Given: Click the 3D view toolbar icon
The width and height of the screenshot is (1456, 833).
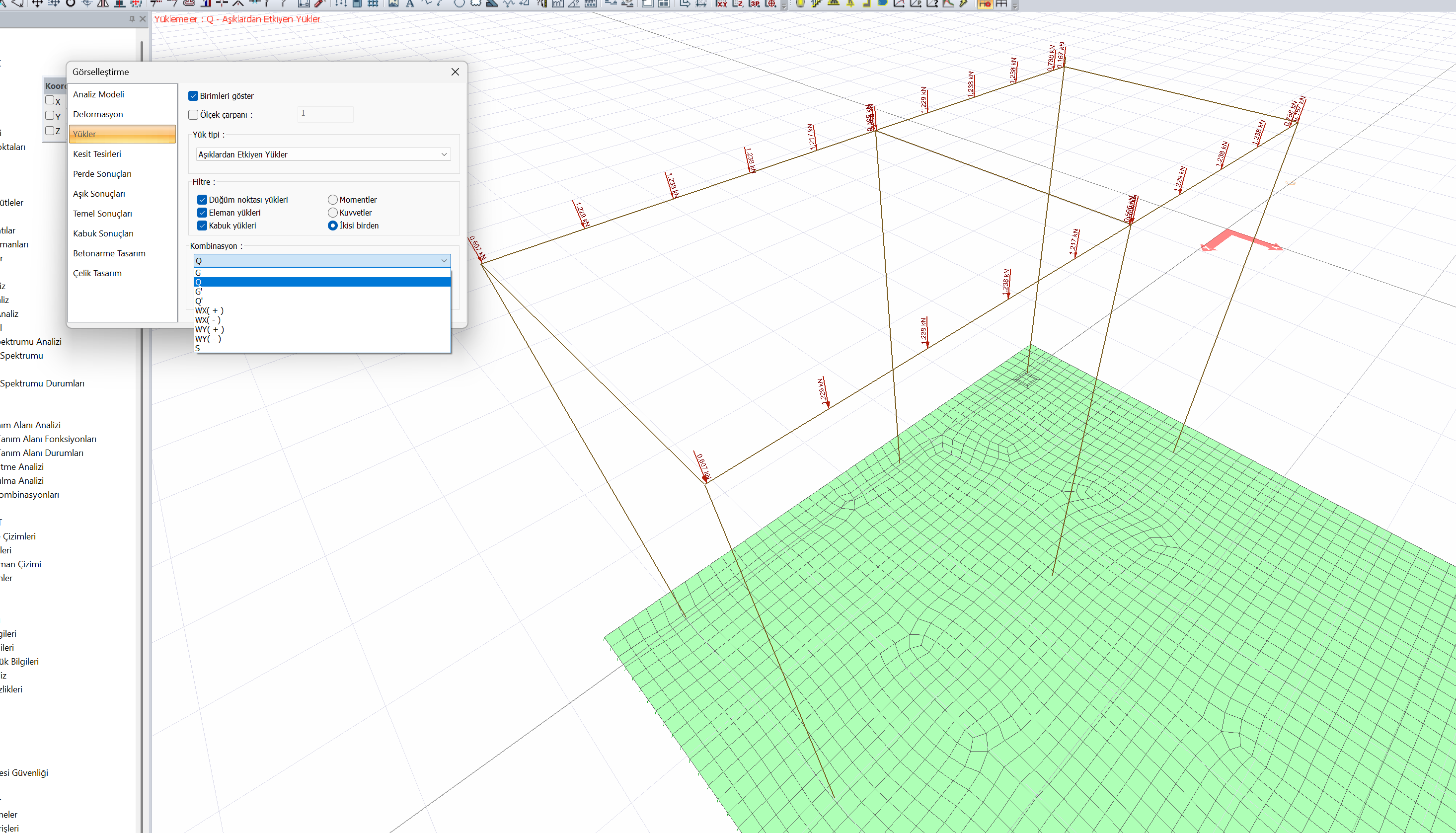Looking at the screenshot, I should pos(754,3).
